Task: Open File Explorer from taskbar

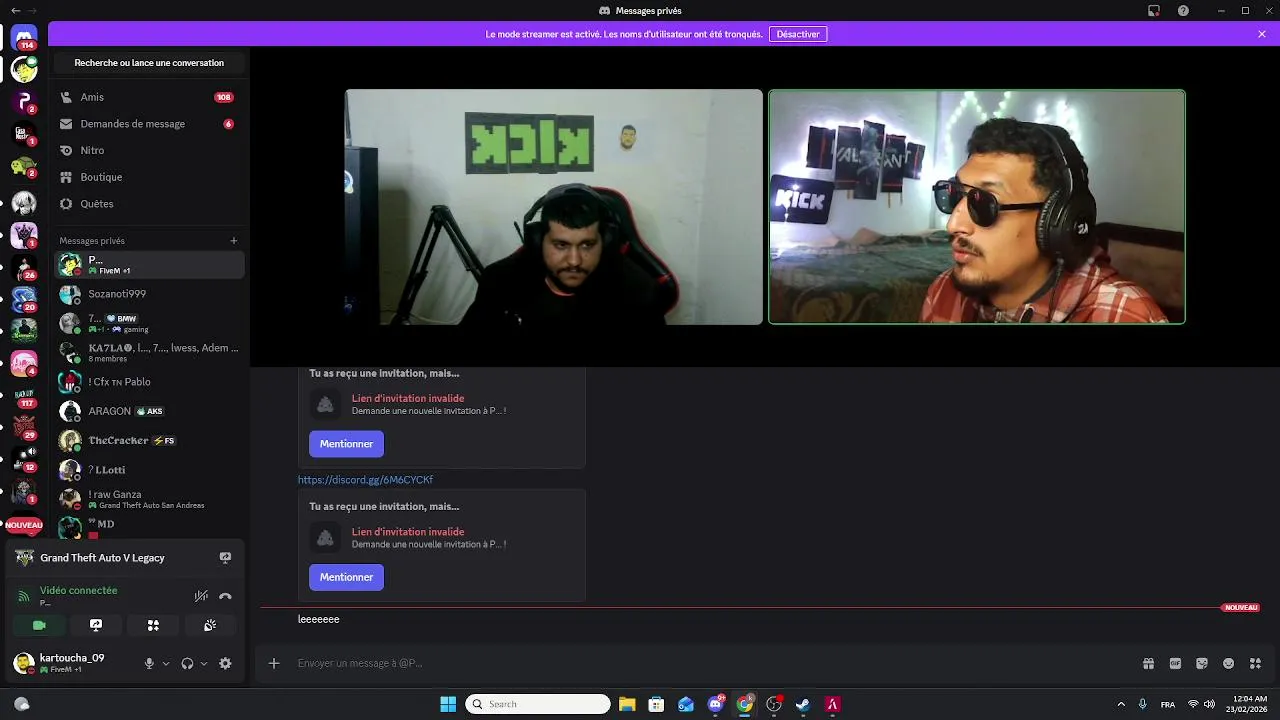Action: click(627, 704)
